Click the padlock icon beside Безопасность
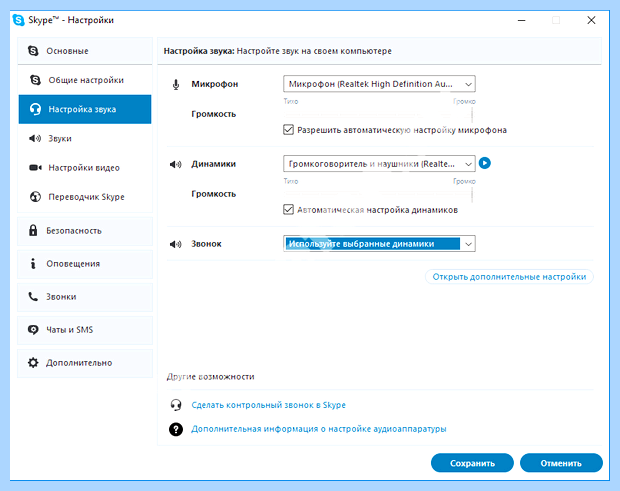This screenshot has height=491, width=620. coord(33,230)
